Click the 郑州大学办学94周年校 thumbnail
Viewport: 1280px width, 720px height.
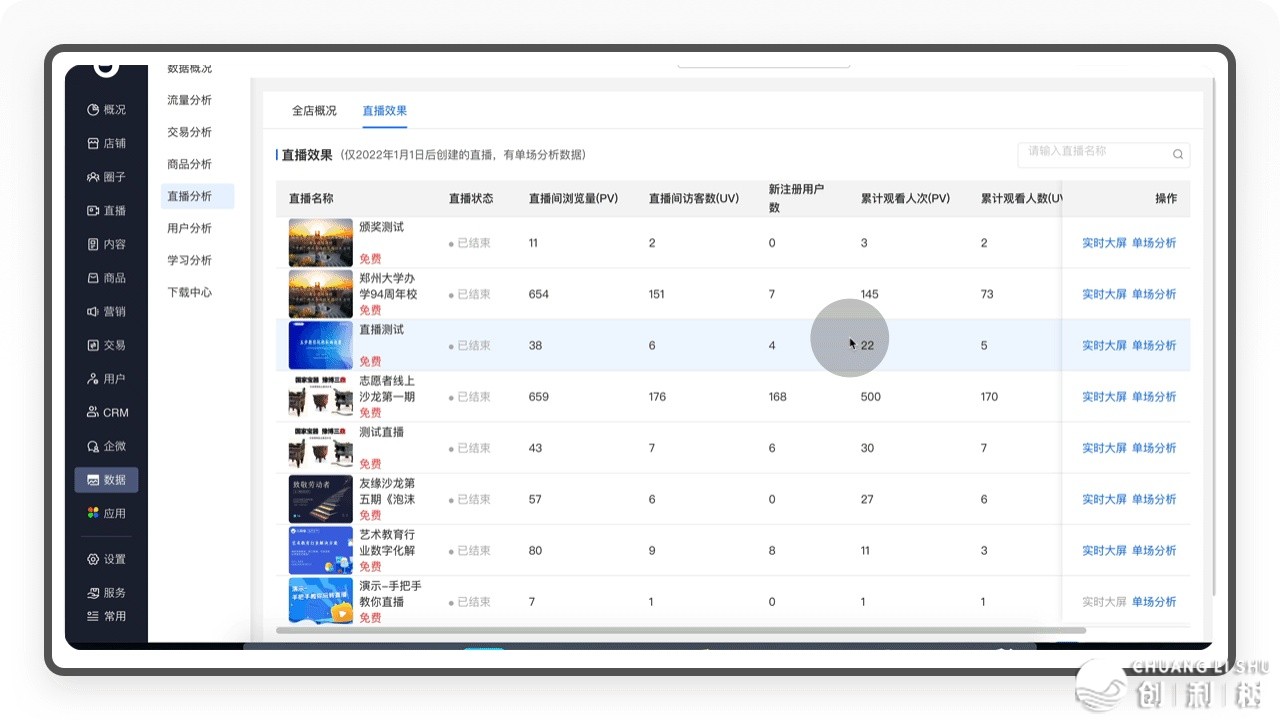tap(320, 294)
